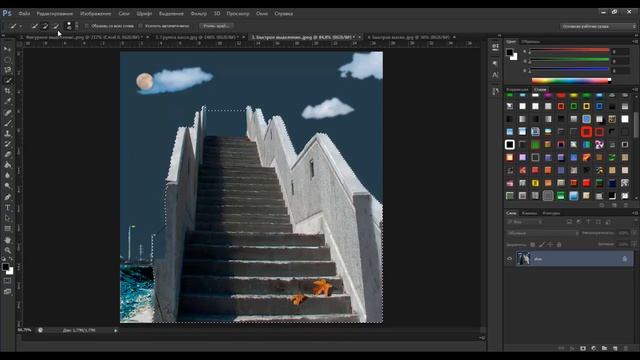
Task: Enable 'Образец со всех слоев' checkbox
Action: point(87,26)
